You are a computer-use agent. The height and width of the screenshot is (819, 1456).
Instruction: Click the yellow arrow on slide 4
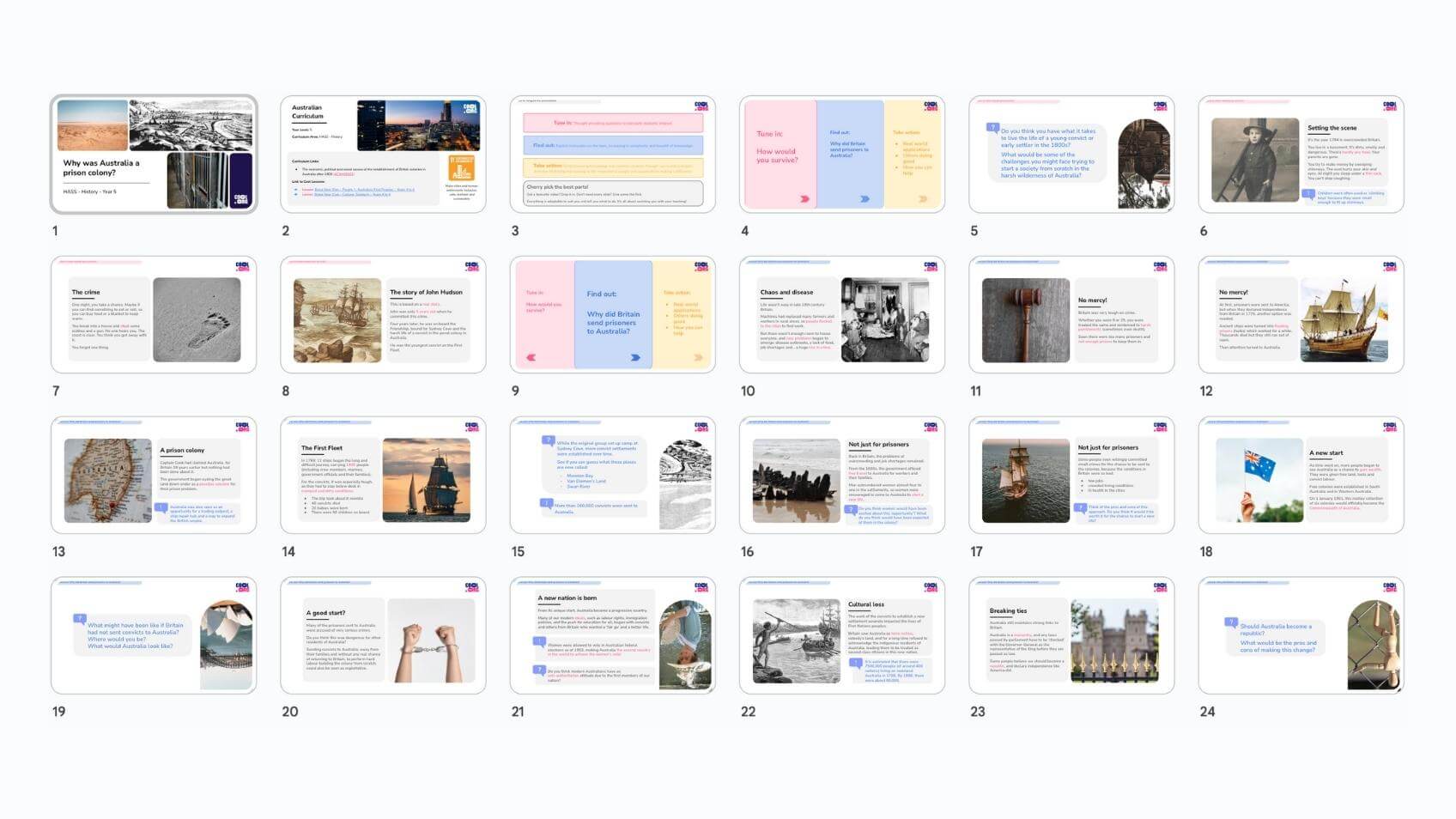pos(923,199)
